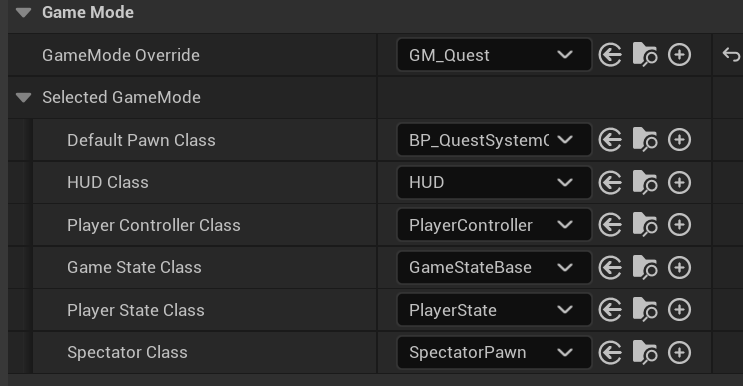The height and width of the screenshot is (386, 743).
Task: Browse to Game State Class asset
Action: pos(645,267)
